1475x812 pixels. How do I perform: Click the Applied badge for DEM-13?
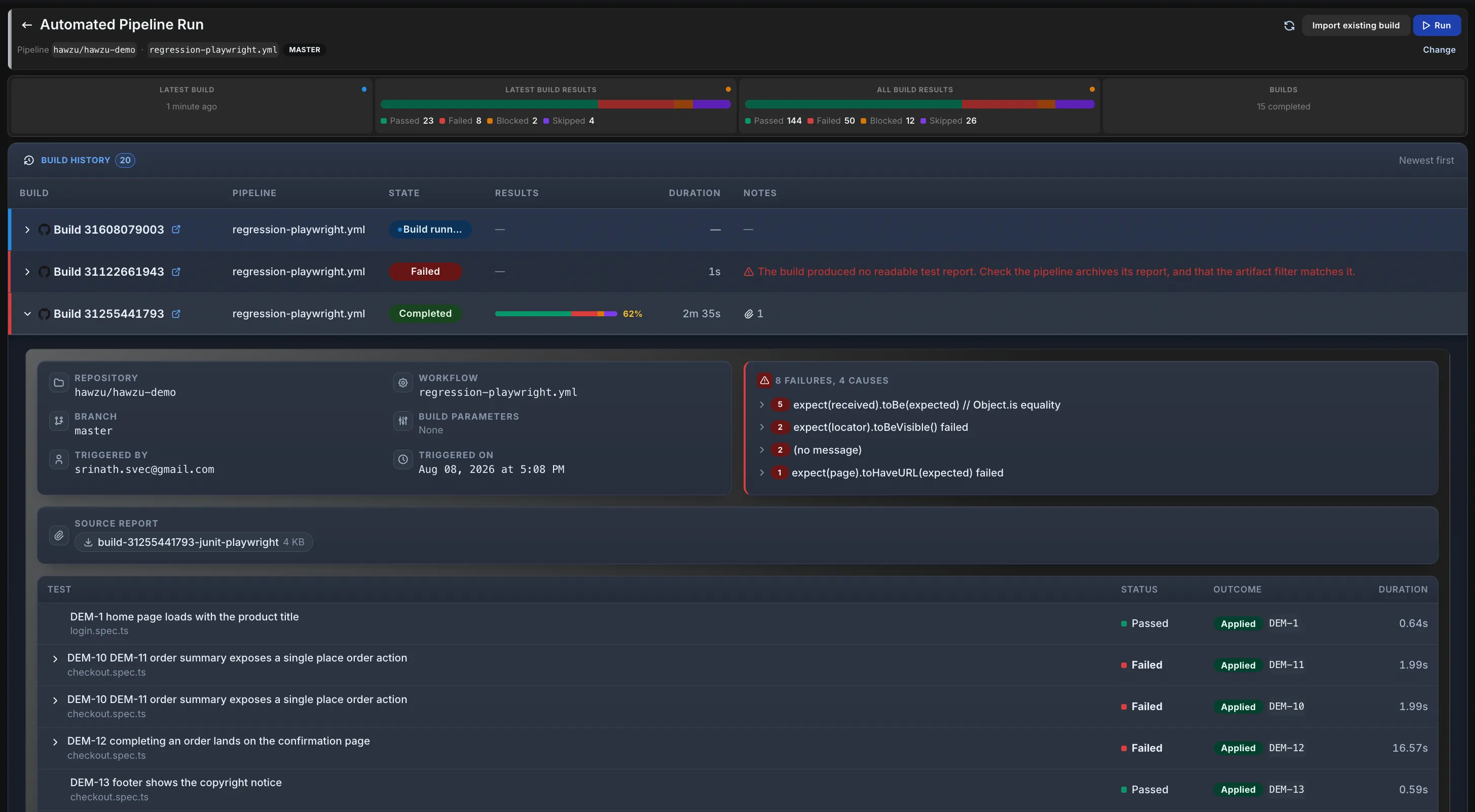(1237, 790)
